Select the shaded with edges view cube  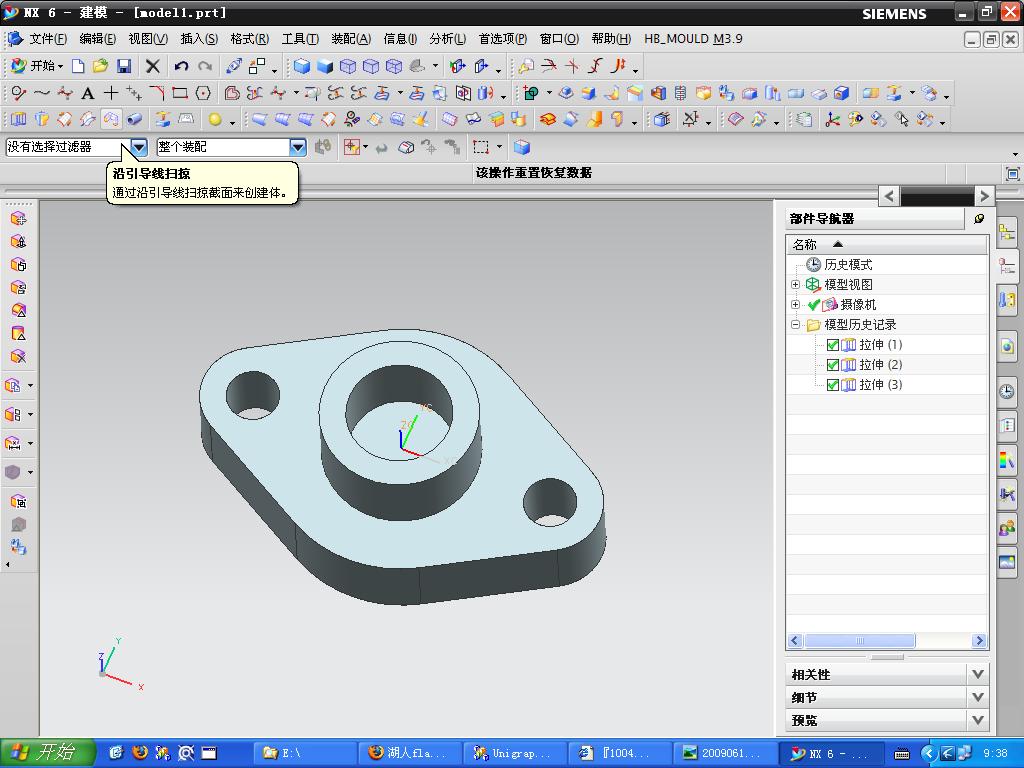pyautogui.click(x=301, y=66)
